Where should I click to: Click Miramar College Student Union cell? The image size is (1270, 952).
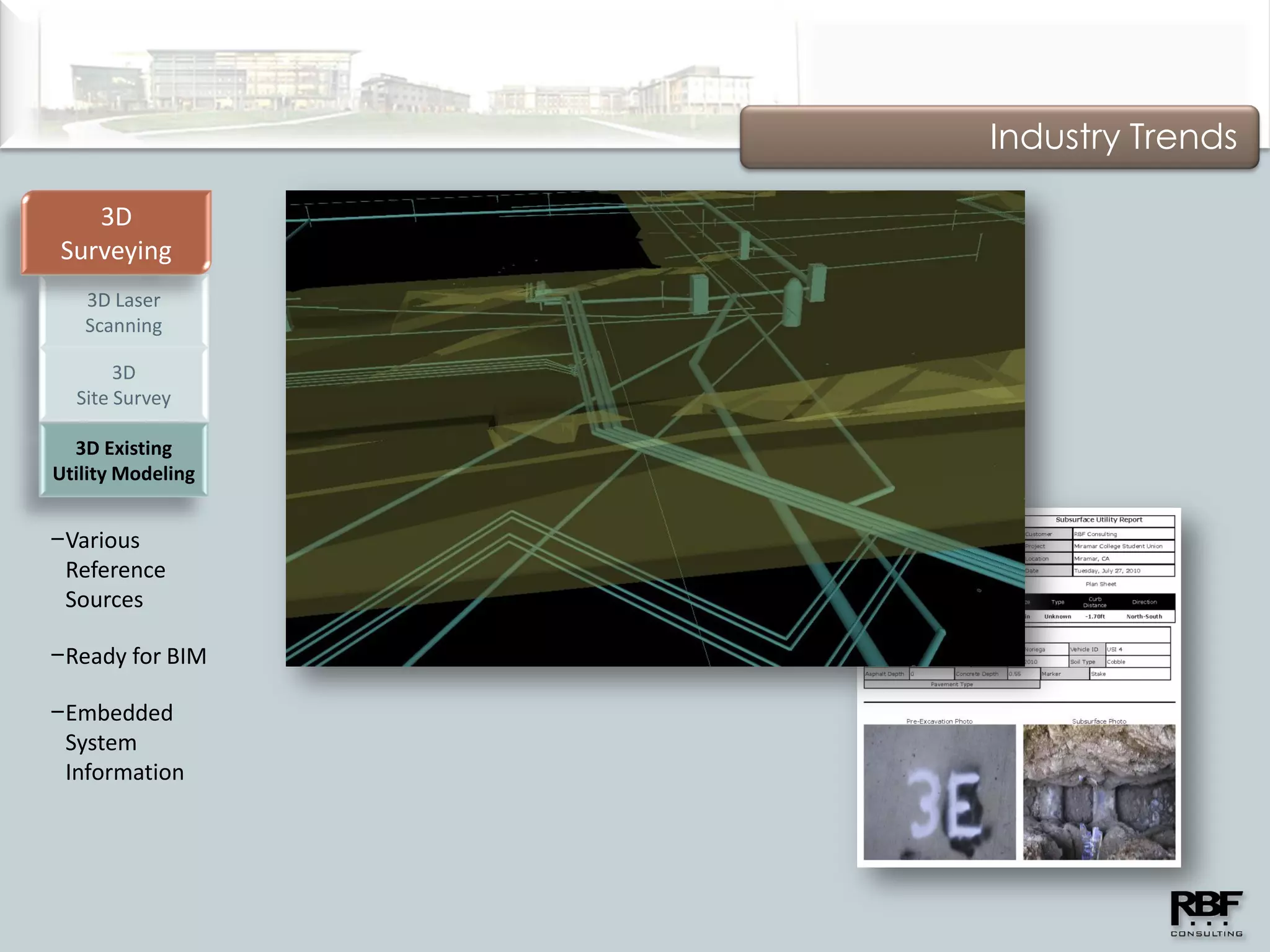click(1123, 546)
